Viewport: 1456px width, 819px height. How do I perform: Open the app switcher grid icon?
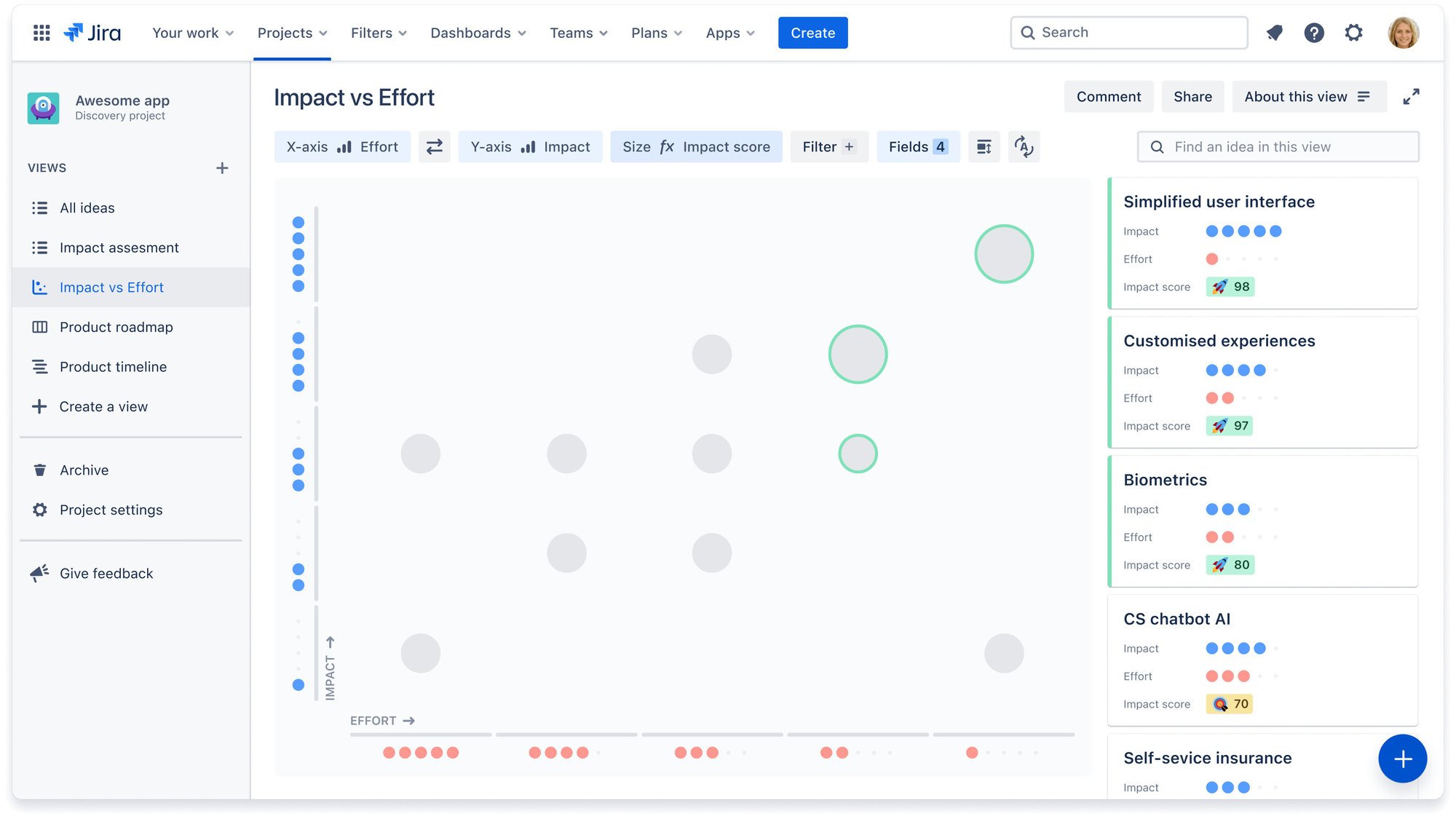click(x=41, y=33)
